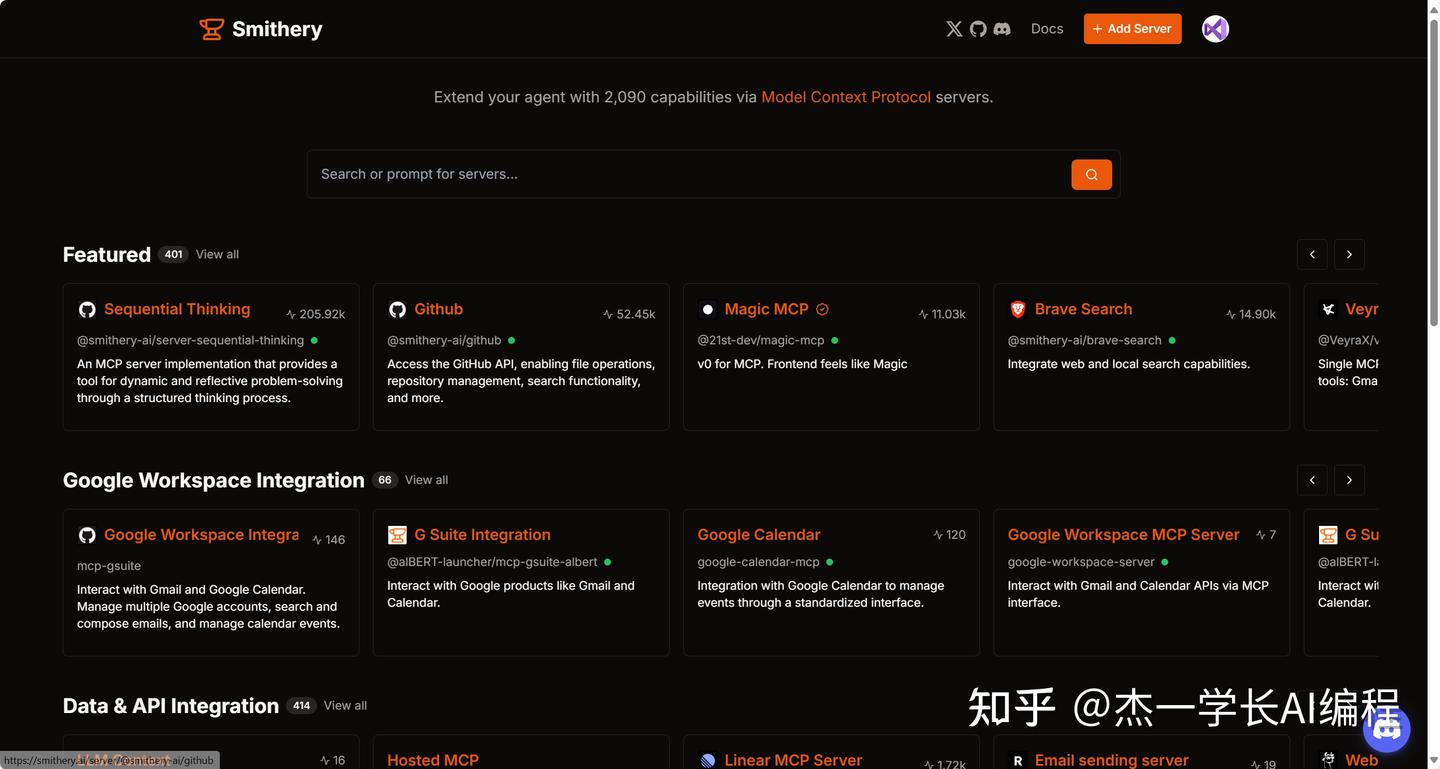This screenshot has width=1440, height=769.
Task: Click the search magnifier button
Action: [x=1091, y=174]
